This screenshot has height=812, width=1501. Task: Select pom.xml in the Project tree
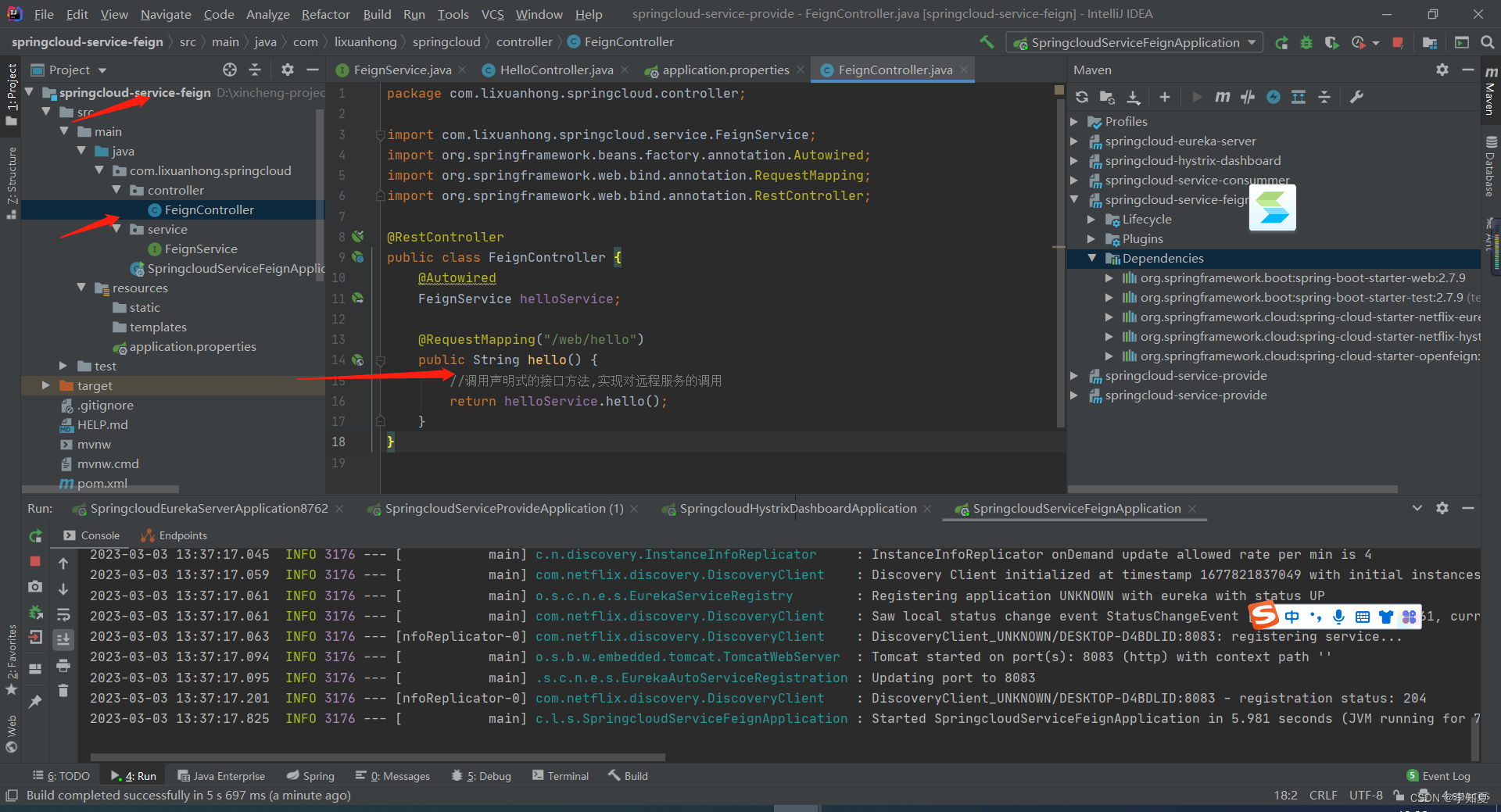[x=102, y=483]
